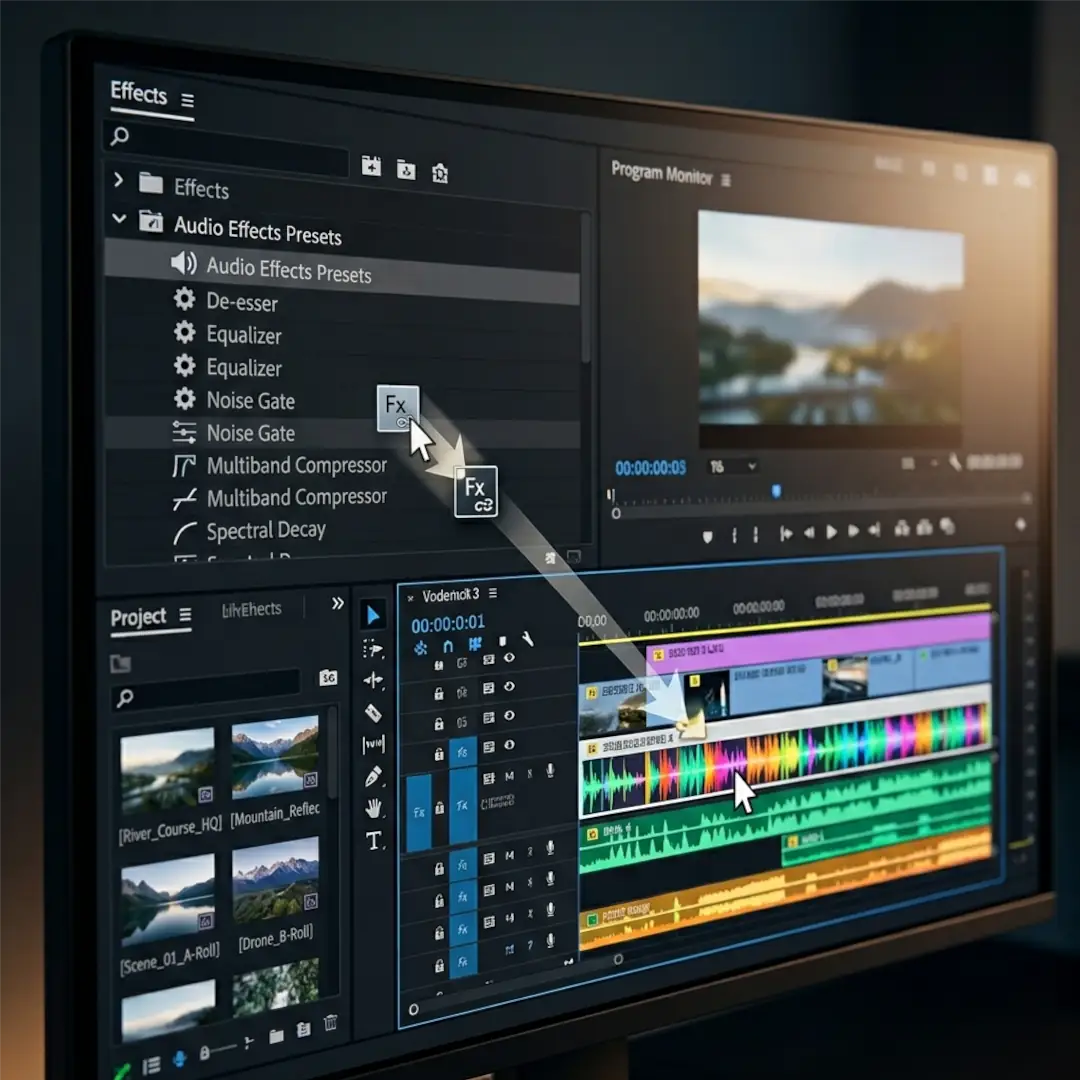Select the Type tool

click(374, 840)
